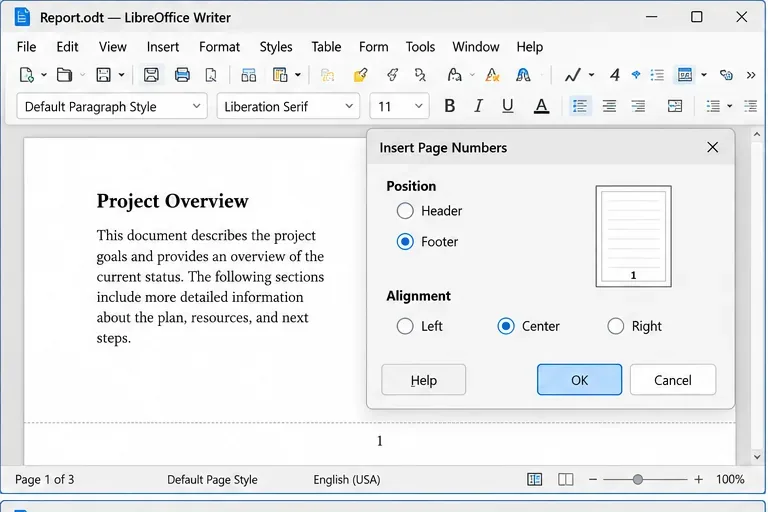Open the Tools menu
This screenshot has width=768, height=512.
coord(420,47)
